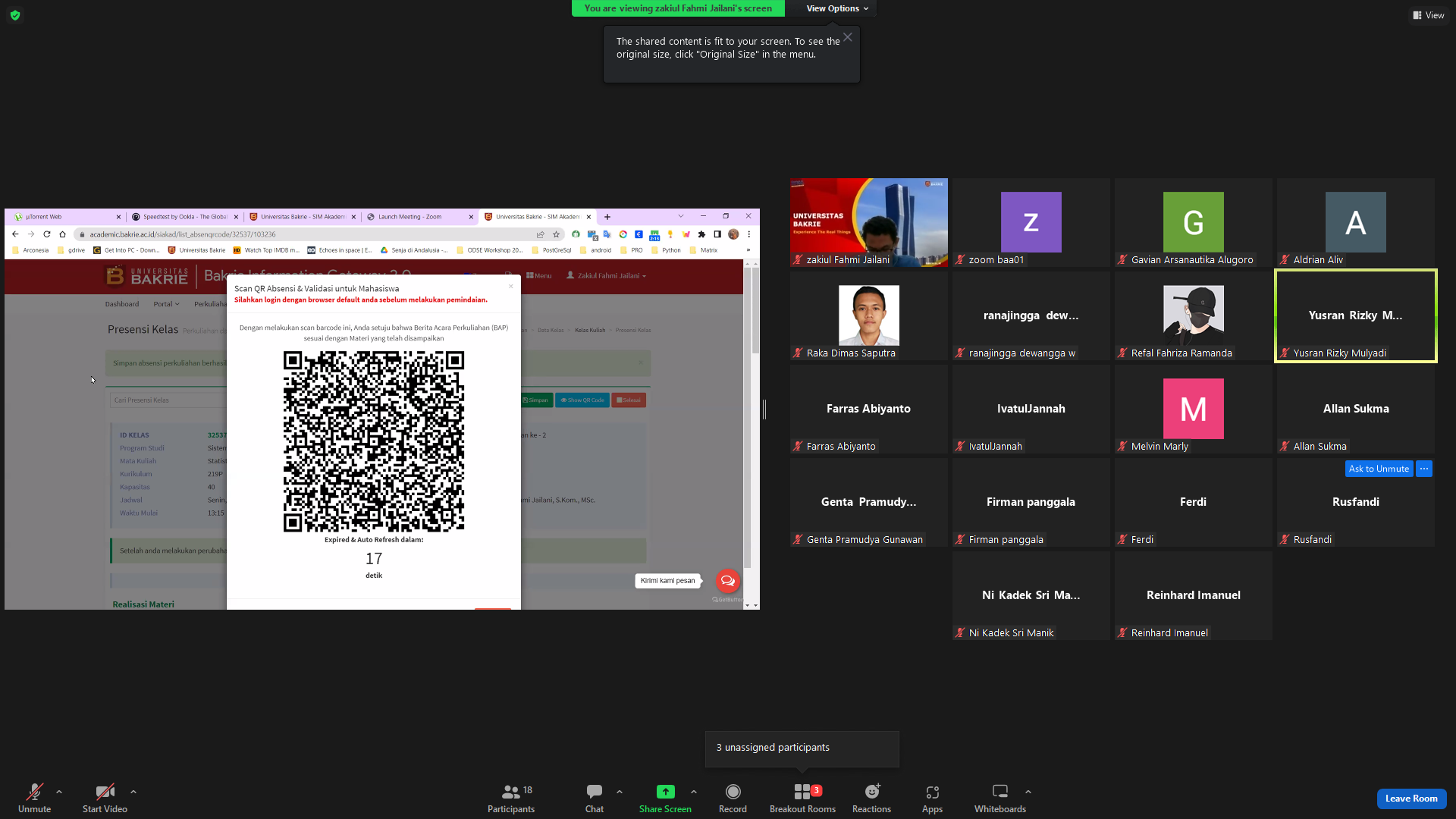Click the Kelas Kuliah breadcrumb
The width and height of the screenshot is (1456, 819).
point(590,331)
